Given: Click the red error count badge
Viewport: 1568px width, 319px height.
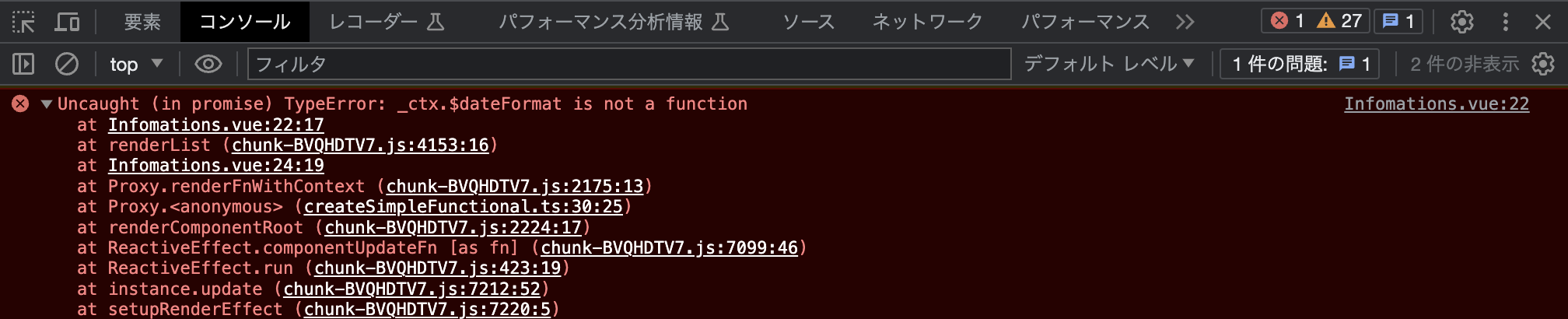Looking at the screenshot, I should coord(1287,21).
